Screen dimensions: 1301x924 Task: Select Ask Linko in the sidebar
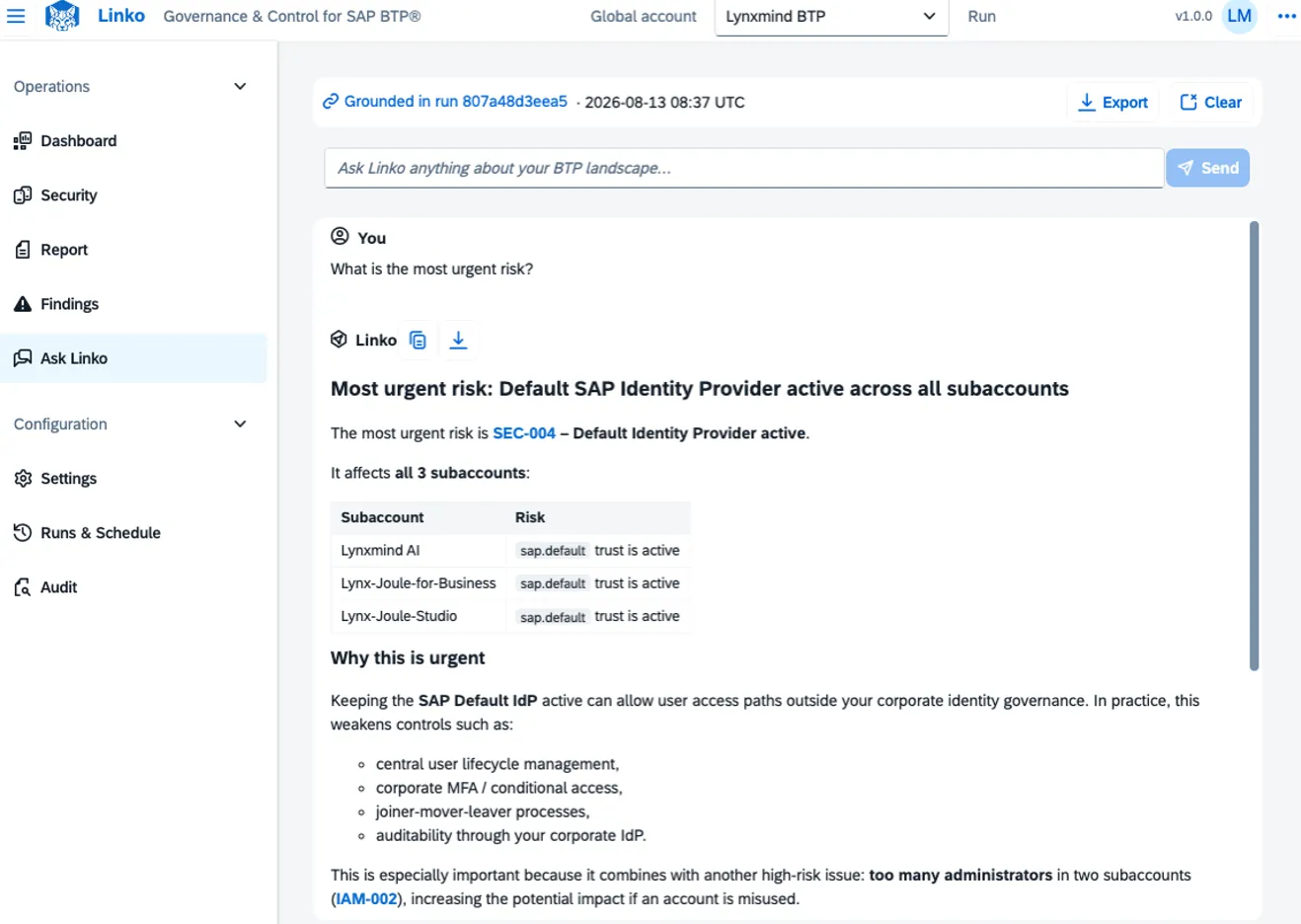[133, 358]
